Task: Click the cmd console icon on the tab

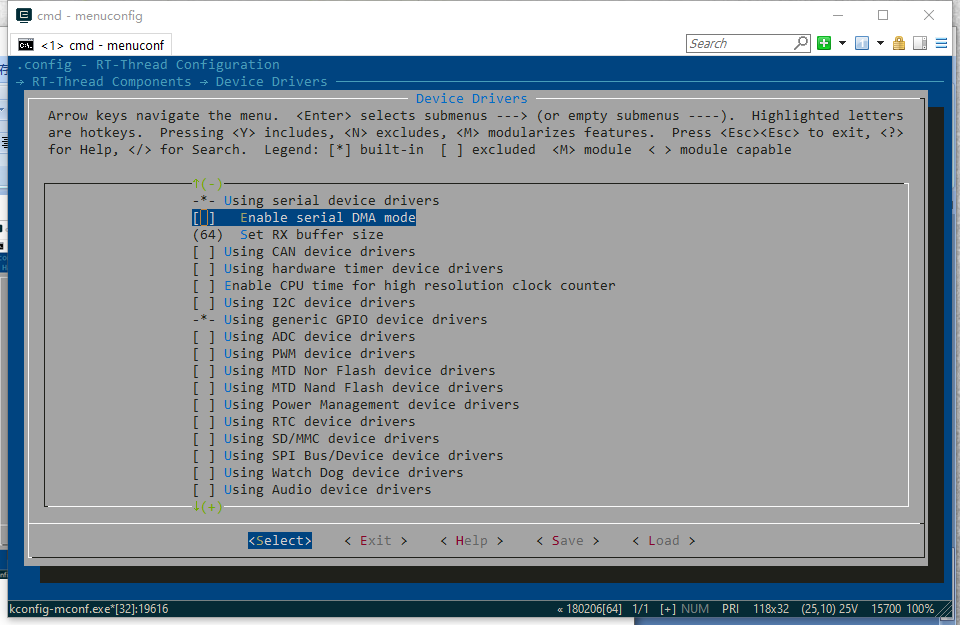Action: 26,45
